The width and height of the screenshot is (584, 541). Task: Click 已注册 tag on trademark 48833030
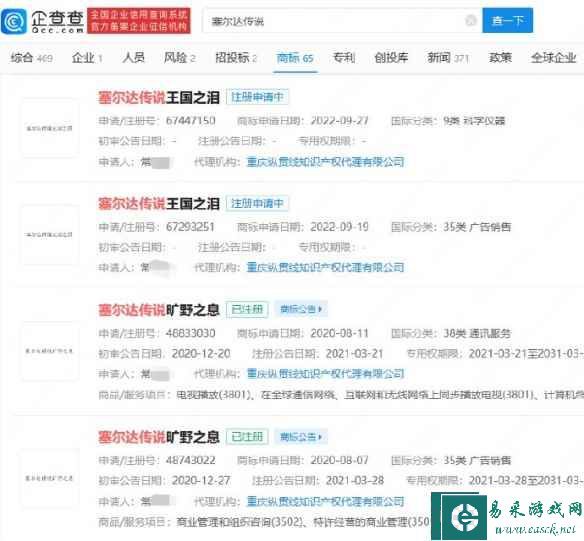point(247,309)
